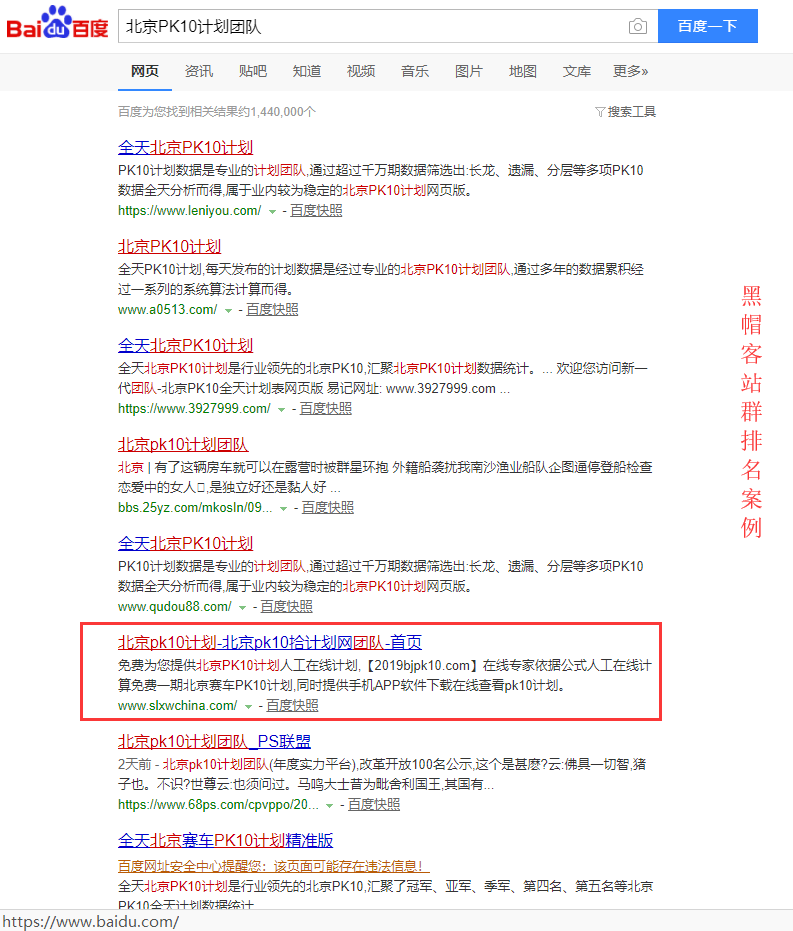
Task: Open 百度快照 for 68ps.com result
Action: (x=374, y=806)
